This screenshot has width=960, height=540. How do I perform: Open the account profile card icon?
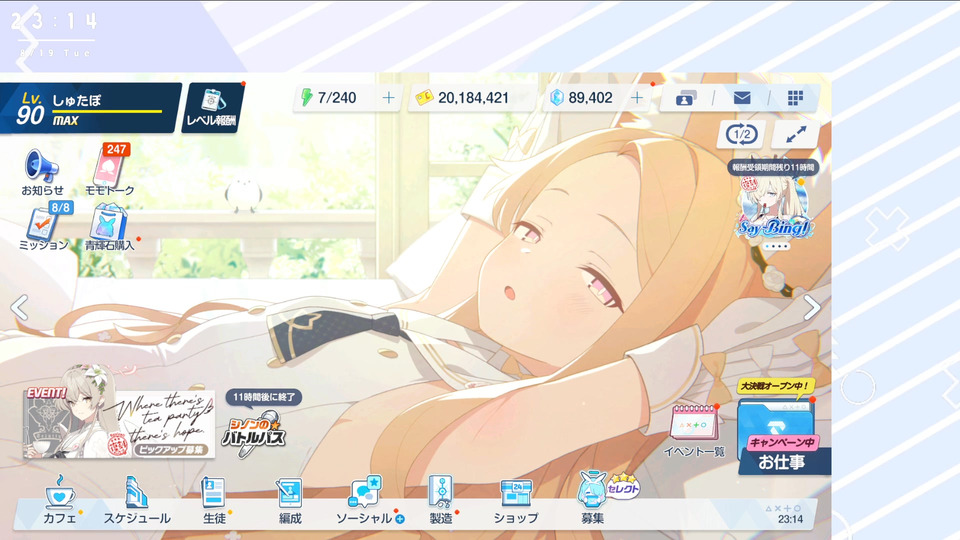point(686,98)
